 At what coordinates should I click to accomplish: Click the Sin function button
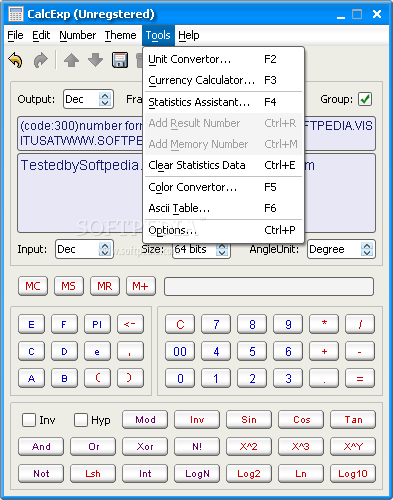249,419
